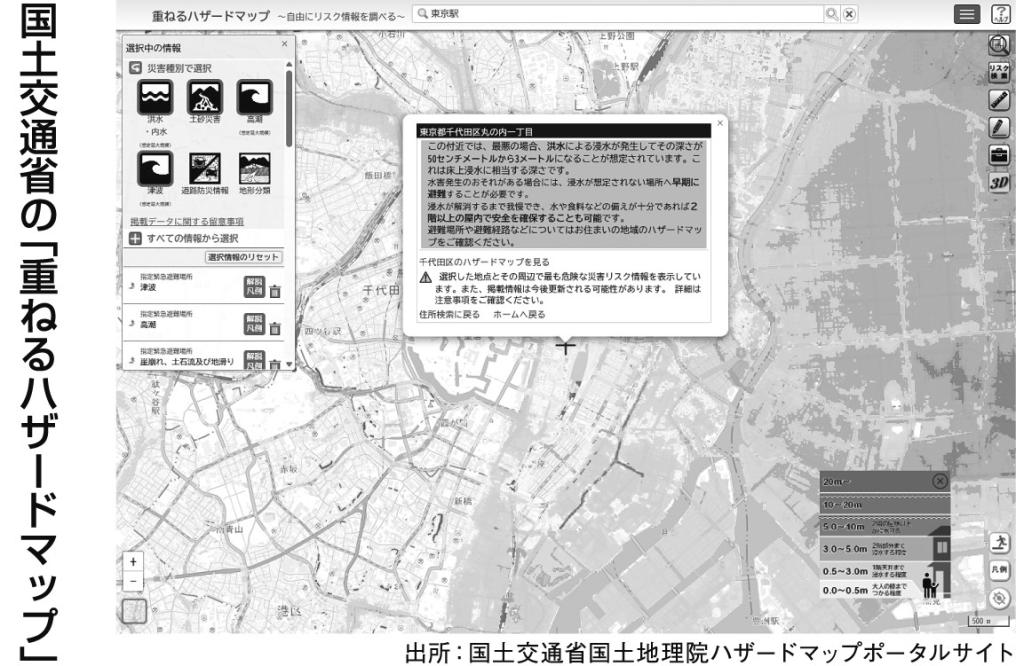The width and height of the screenshot is (1024, 666).
Task: Show the 凡例 legend button
Action: (x=997, y=568)
